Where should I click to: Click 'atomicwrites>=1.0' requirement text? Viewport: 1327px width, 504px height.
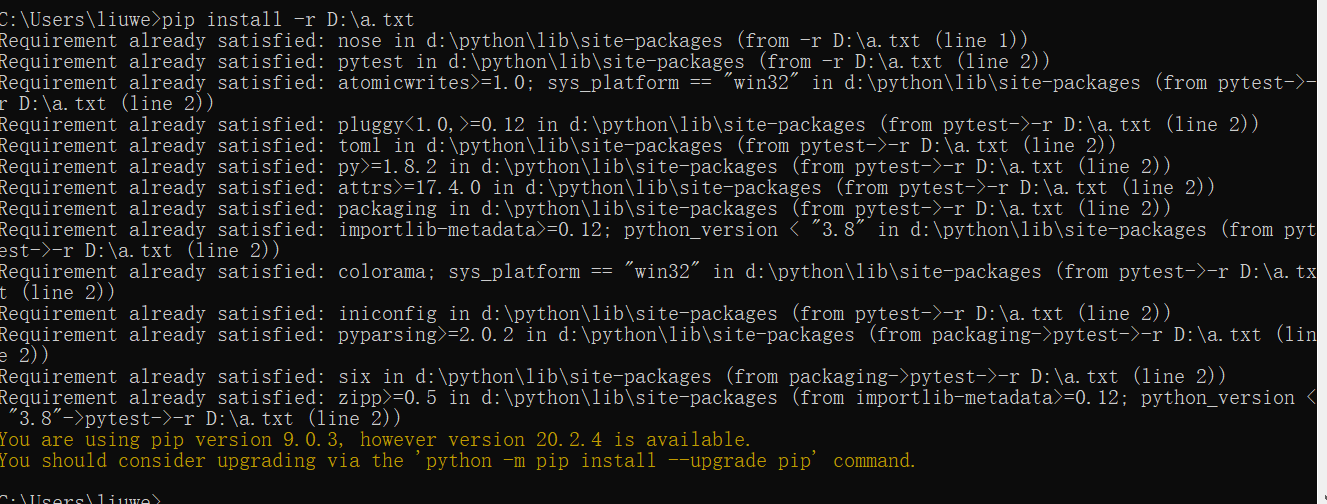click(x=432, y=83)
